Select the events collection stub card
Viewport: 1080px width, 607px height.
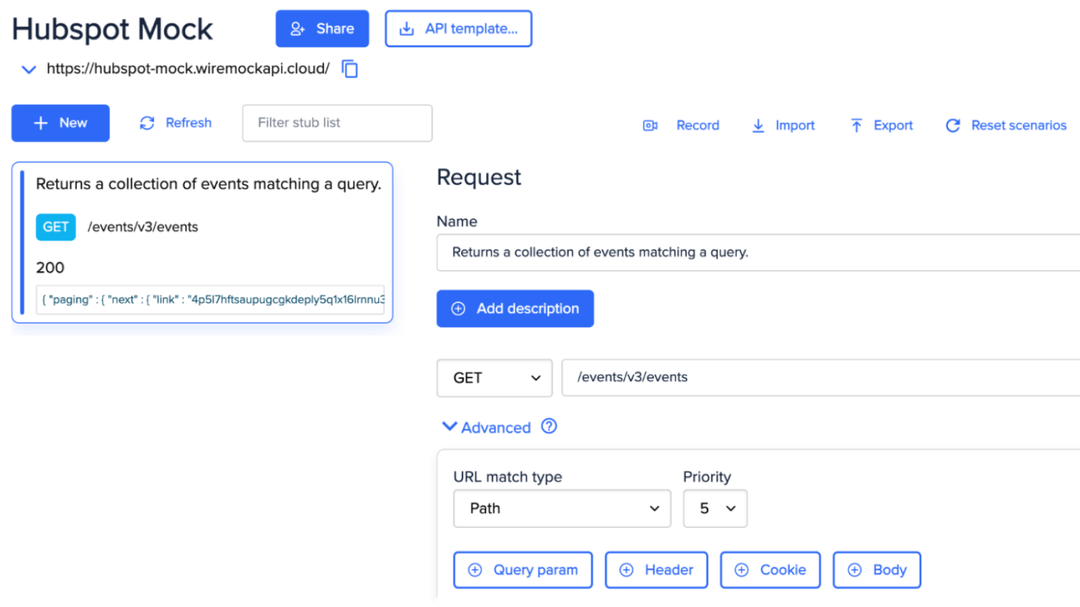(x=202, y=240)
